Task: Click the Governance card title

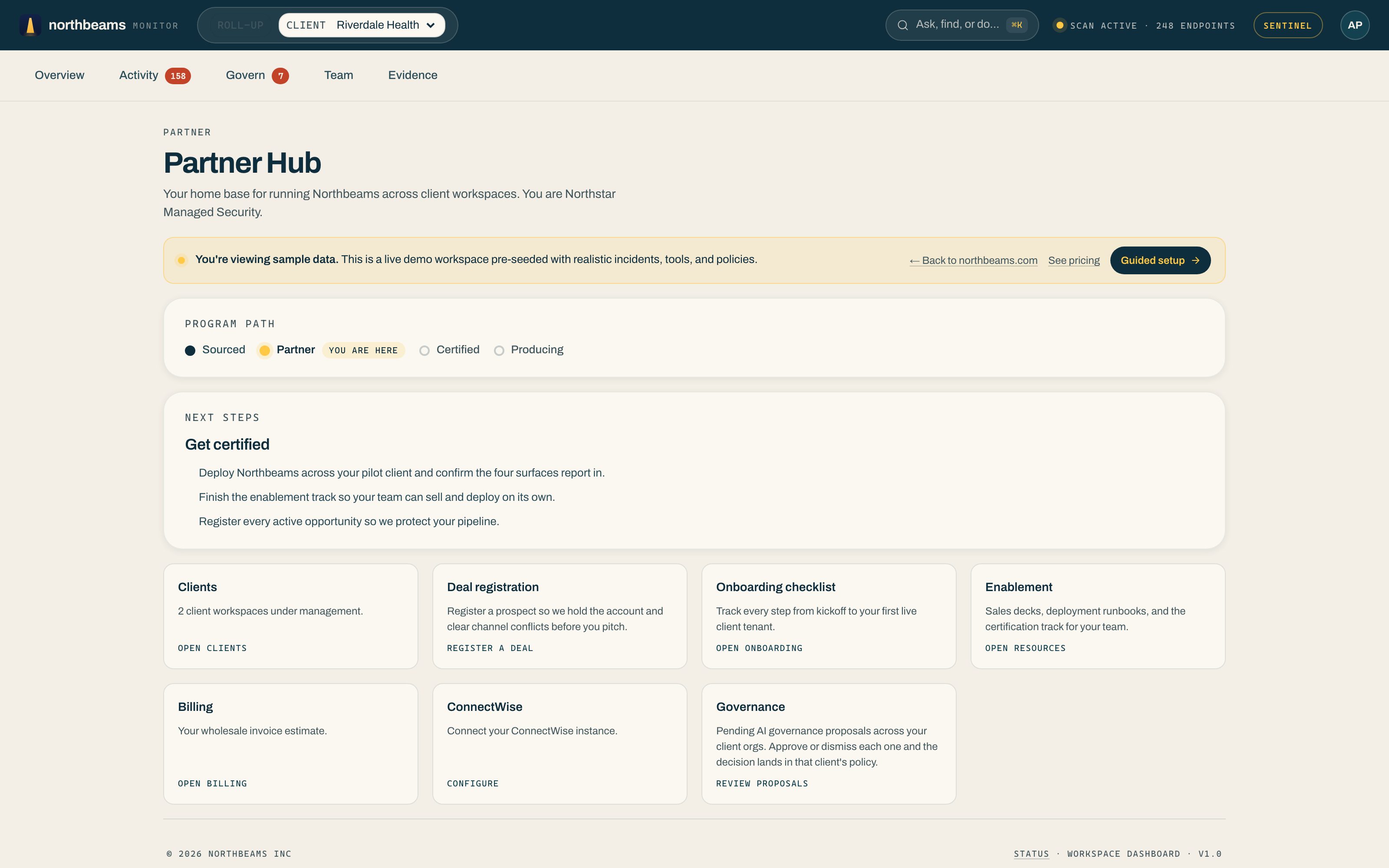Action: (x=751, y=707)
